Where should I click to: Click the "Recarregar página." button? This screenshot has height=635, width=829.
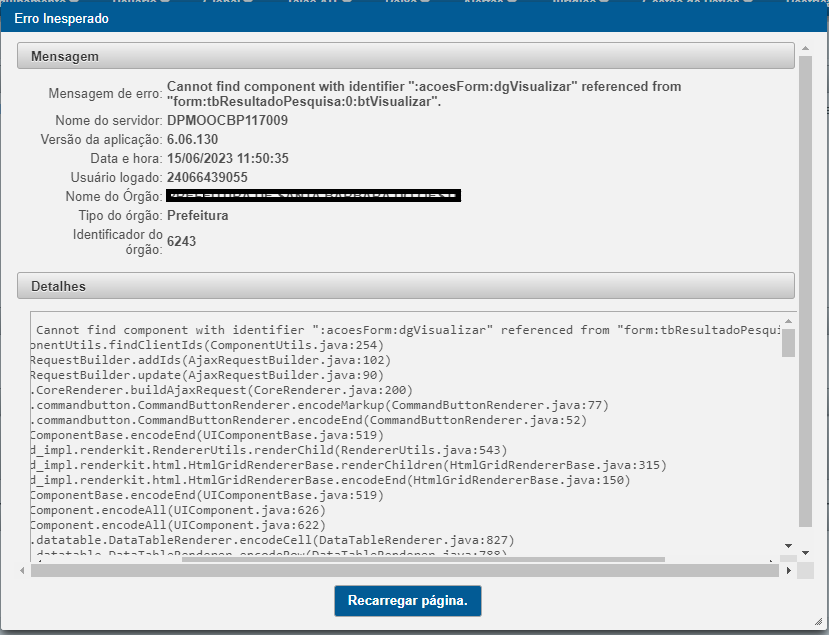tap(408, 601)
